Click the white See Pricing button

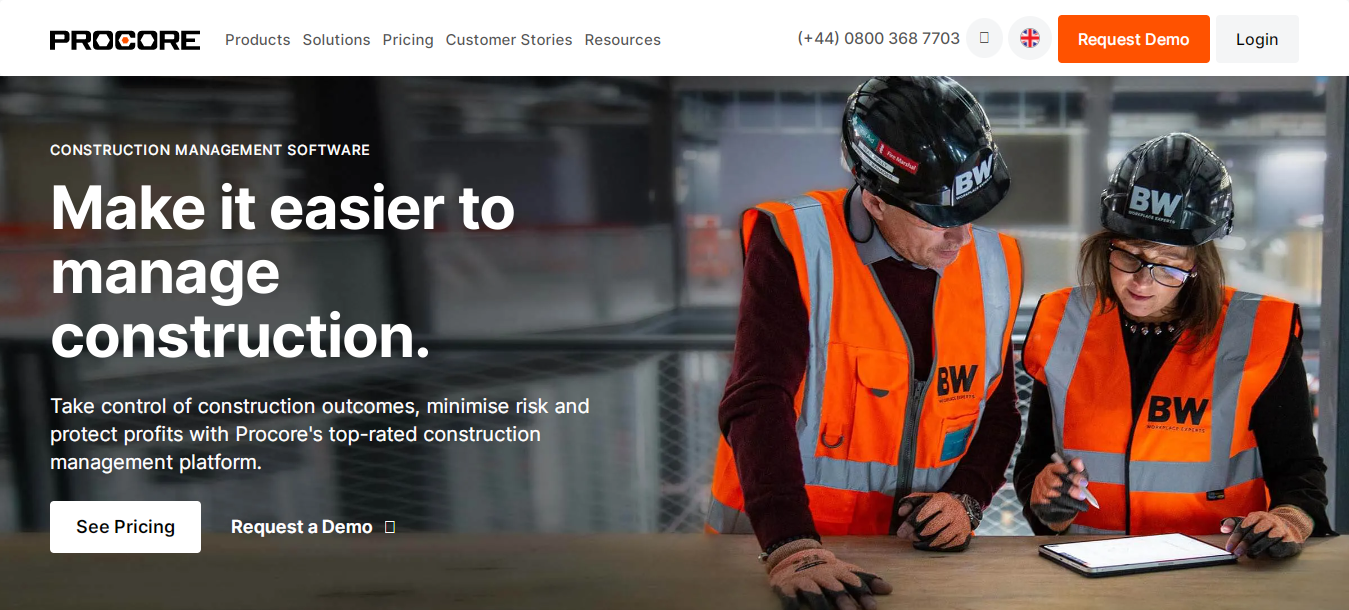[126, 527]
